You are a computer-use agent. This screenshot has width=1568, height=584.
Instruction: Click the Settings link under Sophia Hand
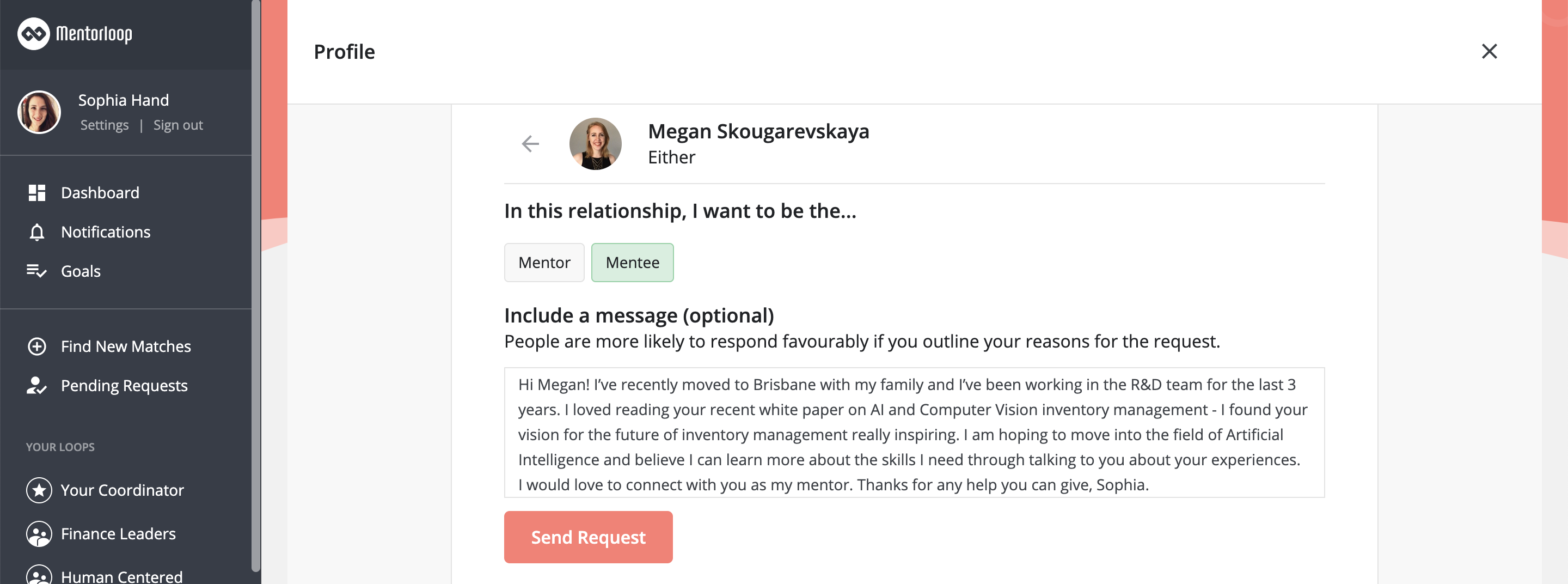point(105,125)
